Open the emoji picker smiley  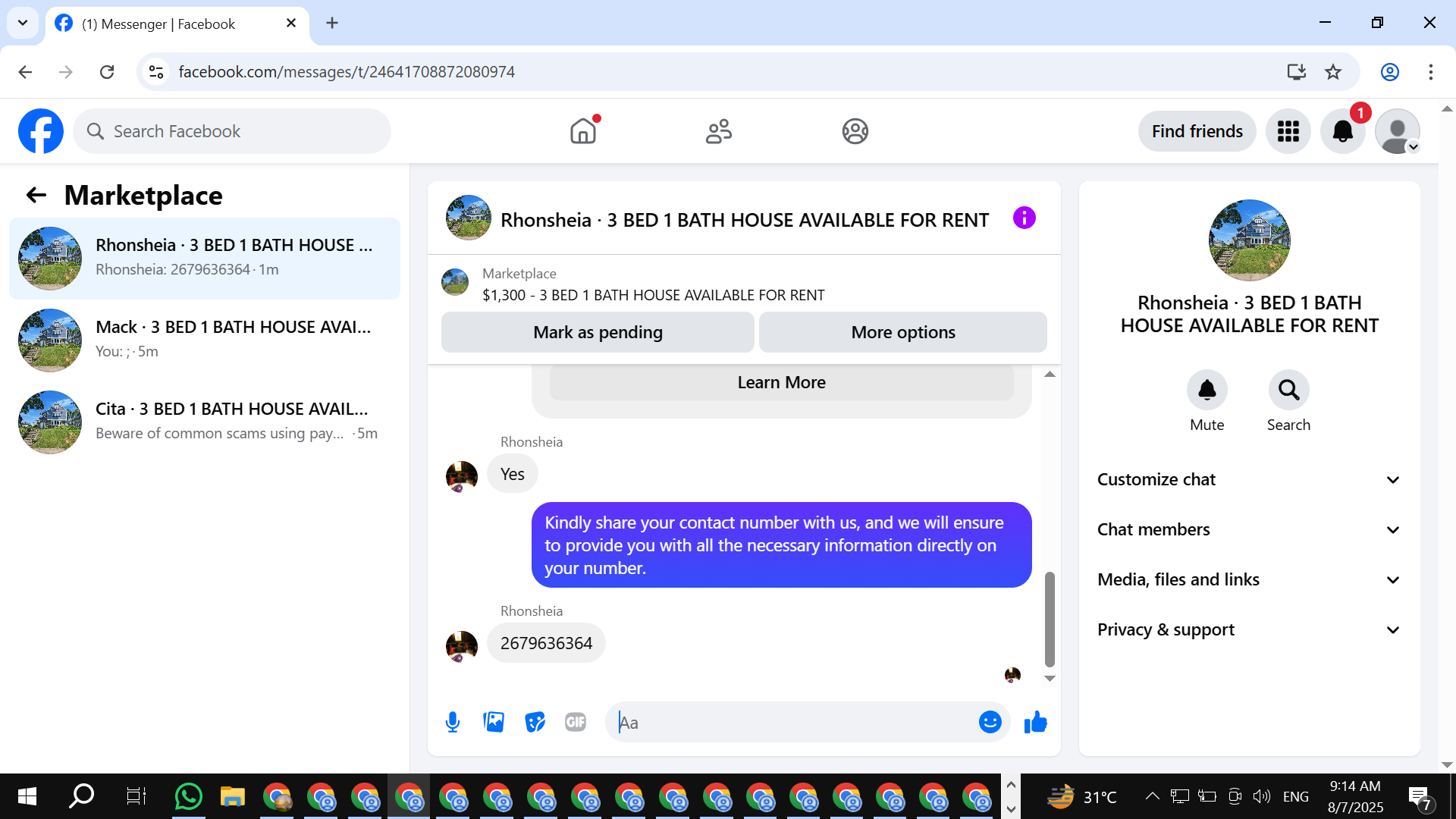click(x=990, y=722)
